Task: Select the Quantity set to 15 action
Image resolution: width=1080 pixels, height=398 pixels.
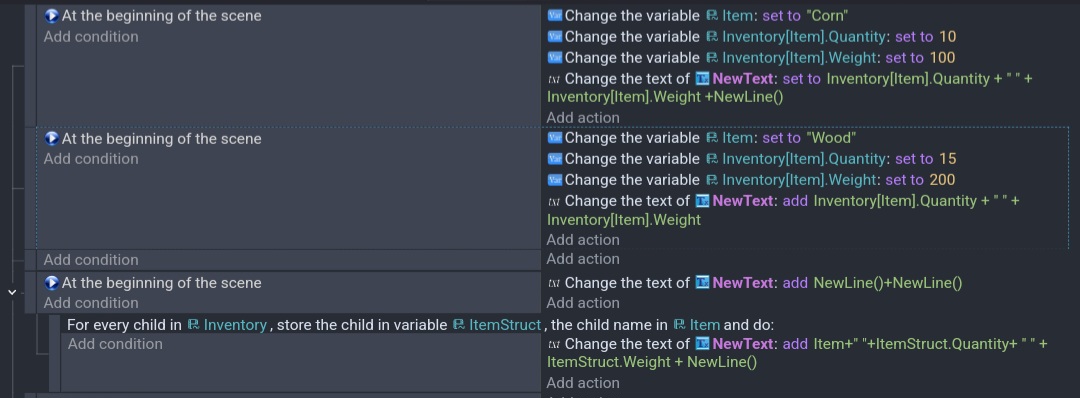Action: (751, 159)
